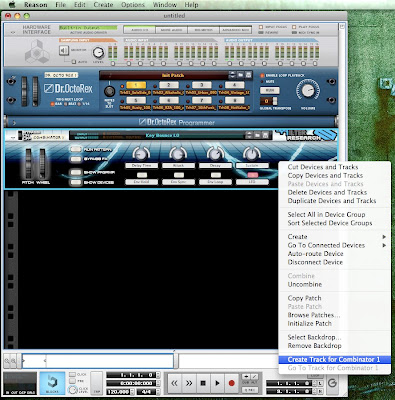Click the Combinator mod wheel
Image resolution: width=395 pixels, height=400 pixels.
[x=42, y=164]
